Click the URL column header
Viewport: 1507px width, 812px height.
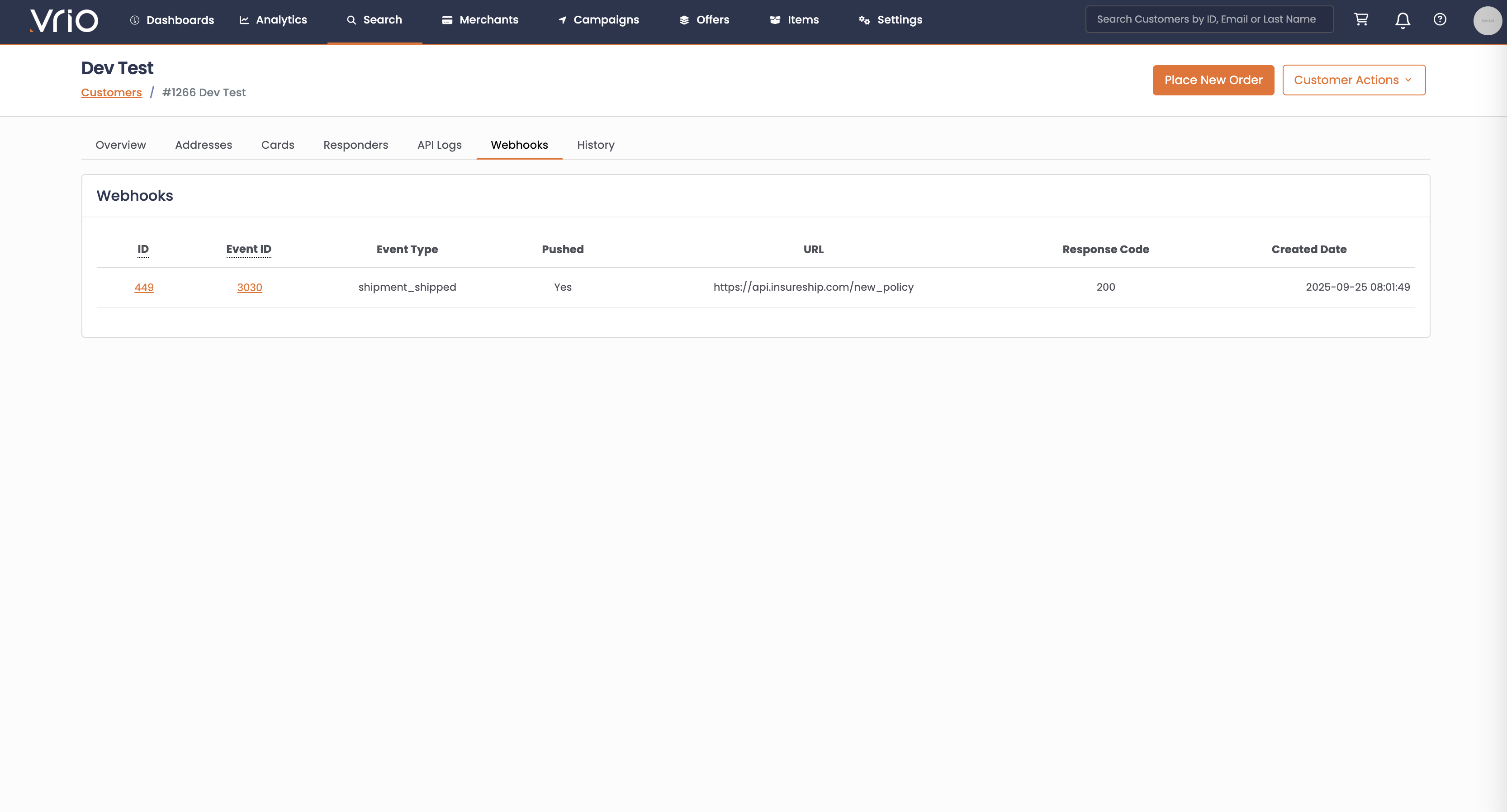click(x=813, y=250)
